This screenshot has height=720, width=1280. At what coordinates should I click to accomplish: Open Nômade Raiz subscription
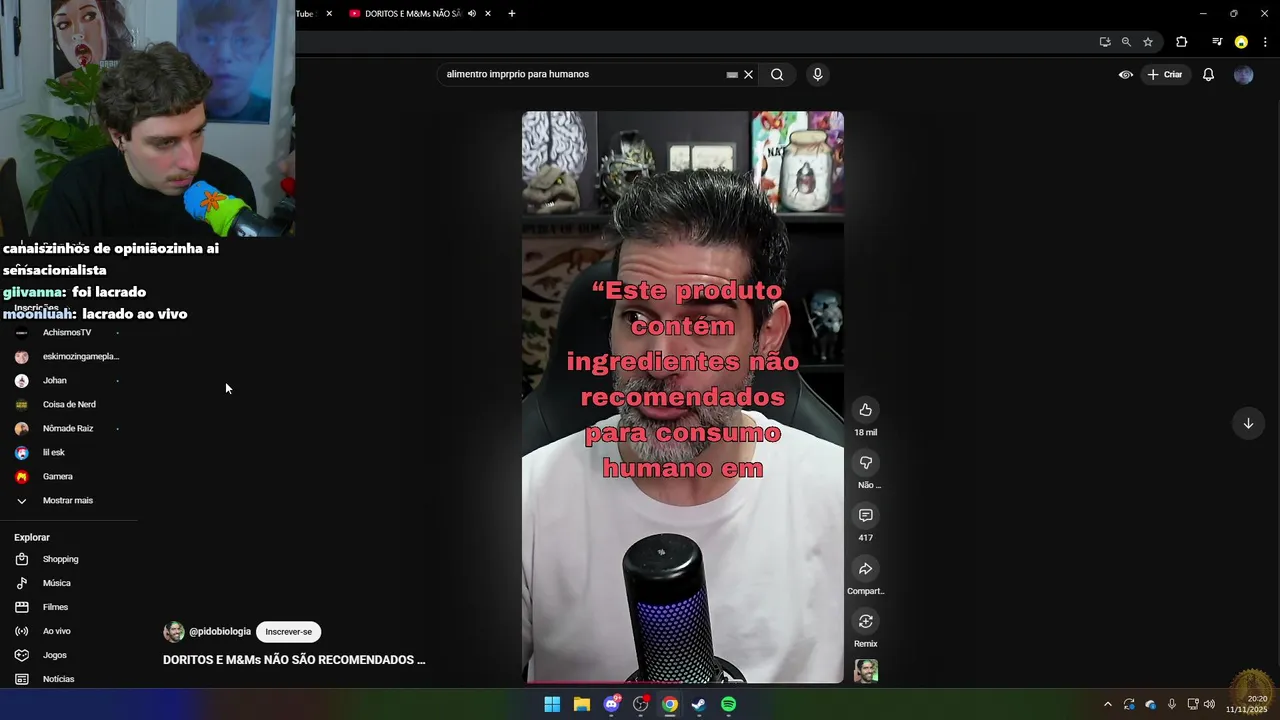point(68,429)
